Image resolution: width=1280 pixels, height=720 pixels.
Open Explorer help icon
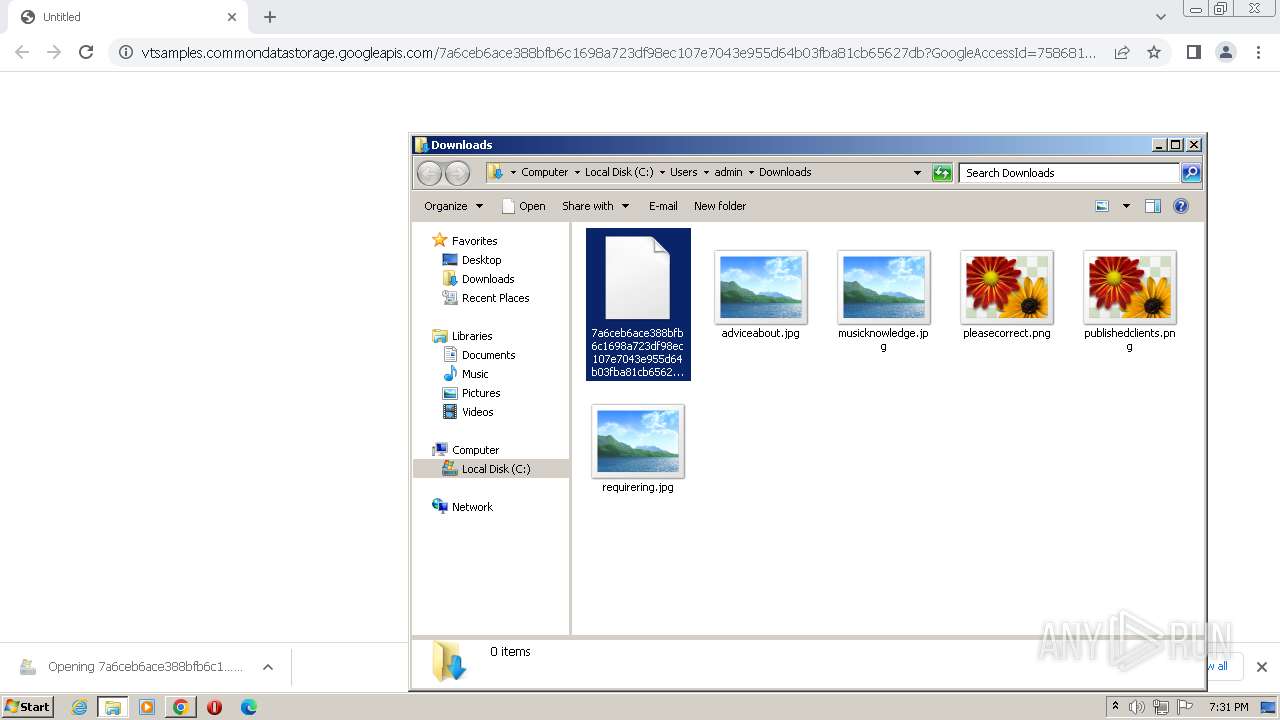click(1181, 206)
